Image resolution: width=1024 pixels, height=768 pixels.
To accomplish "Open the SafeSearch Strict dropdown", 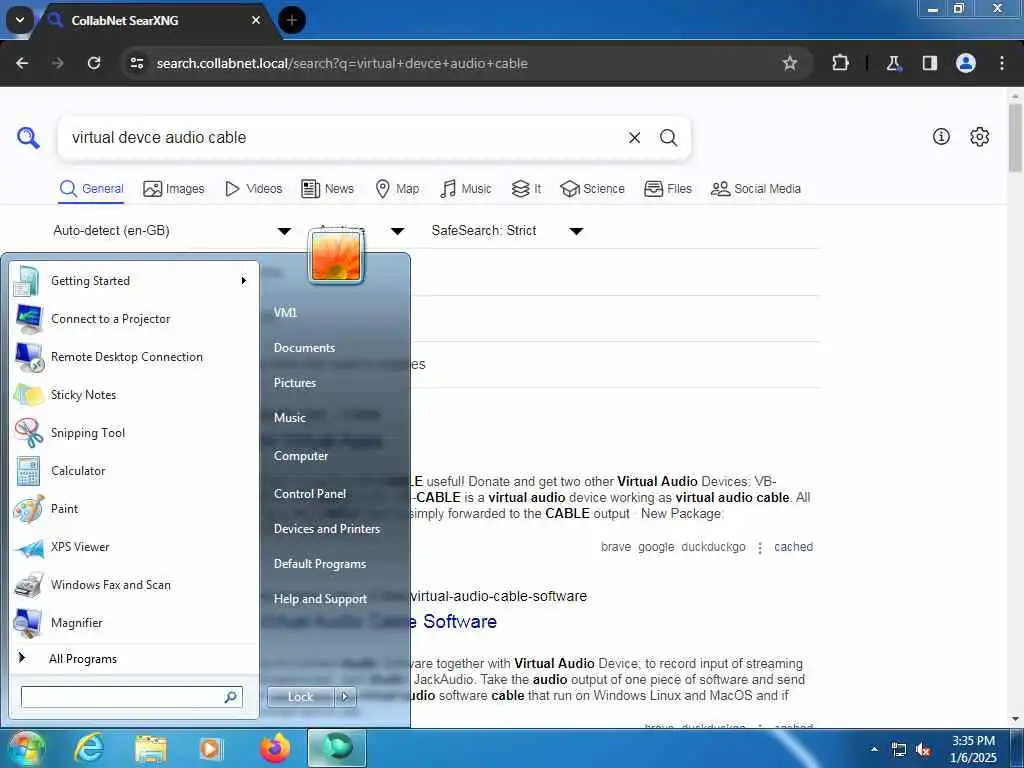I will tap(507, 231).
